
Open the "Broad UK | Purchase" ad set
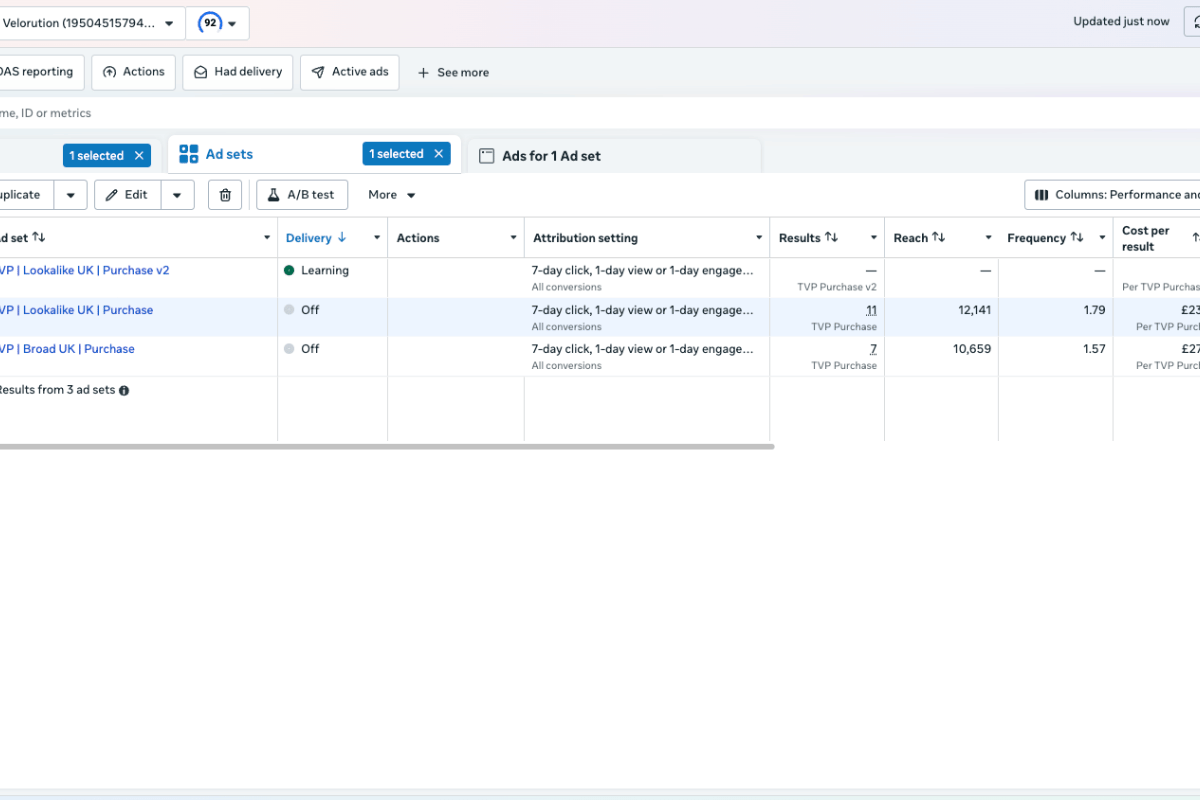coord(67,349)
